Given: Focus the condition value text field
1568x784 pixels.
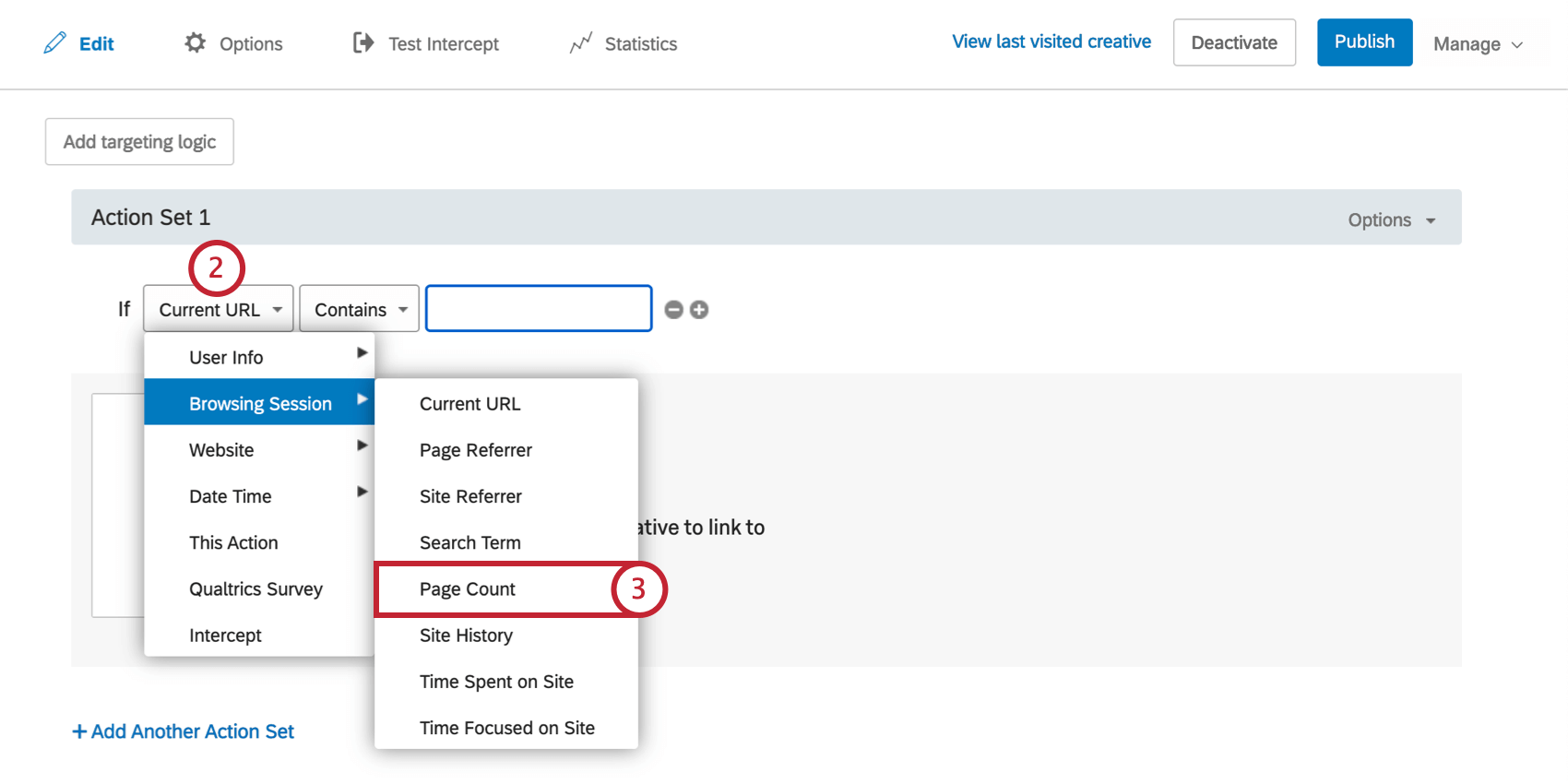Looking at the screenshot, I should [x=539, y=309].
